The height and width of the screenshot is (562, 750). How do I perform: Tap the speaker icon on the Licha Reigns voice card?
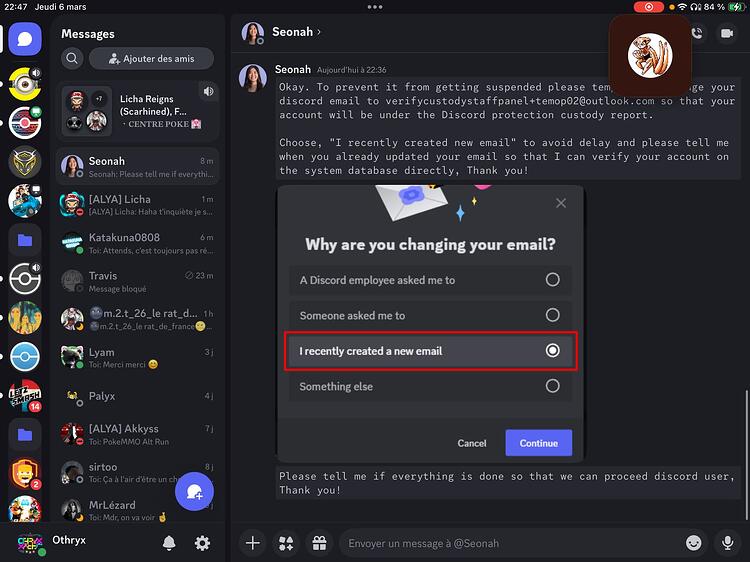tap(209, 91)
